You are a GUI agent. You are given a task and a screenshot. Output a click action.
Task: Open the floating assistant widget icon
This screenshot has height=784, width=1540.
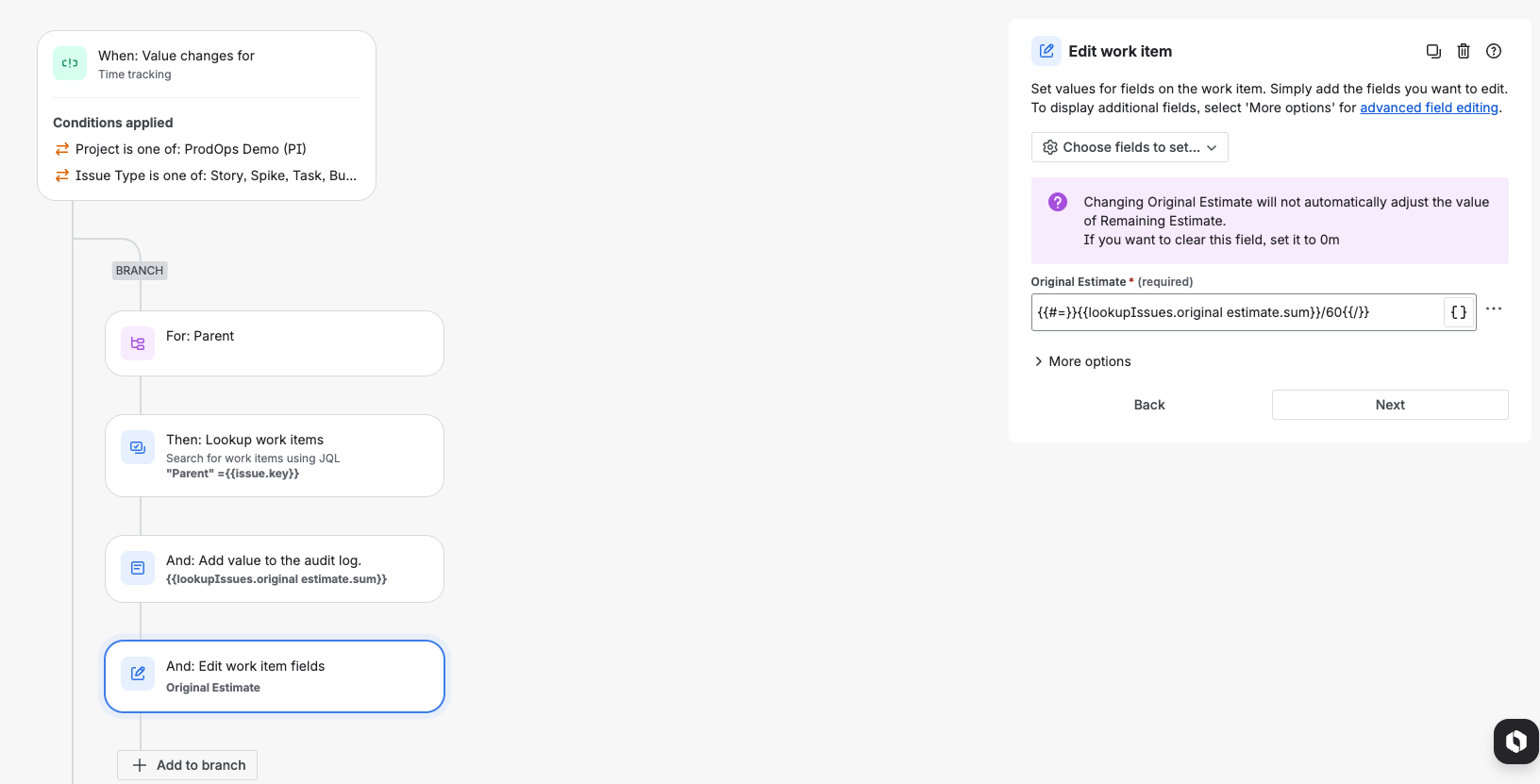point(1516,742)
